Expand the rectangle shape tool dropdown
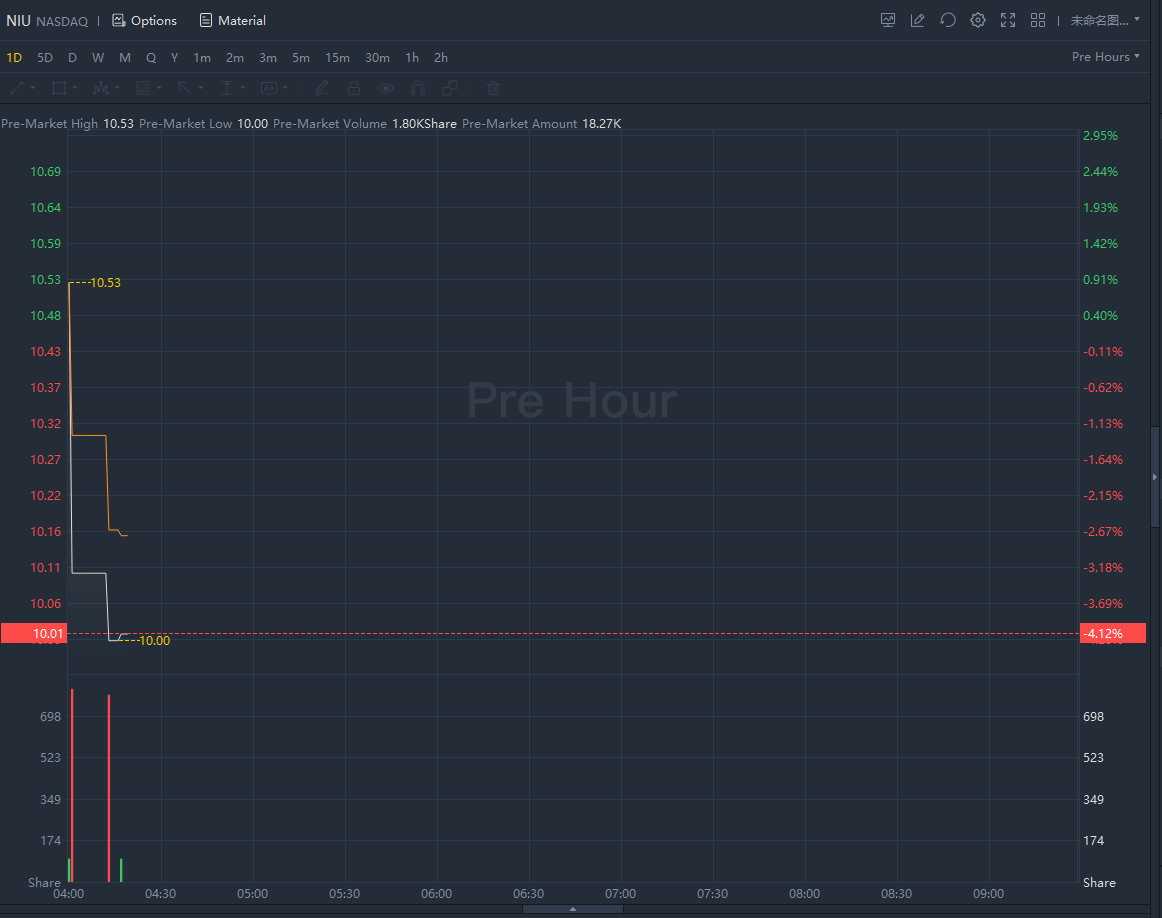1162x918 pixels. point(75,88)
